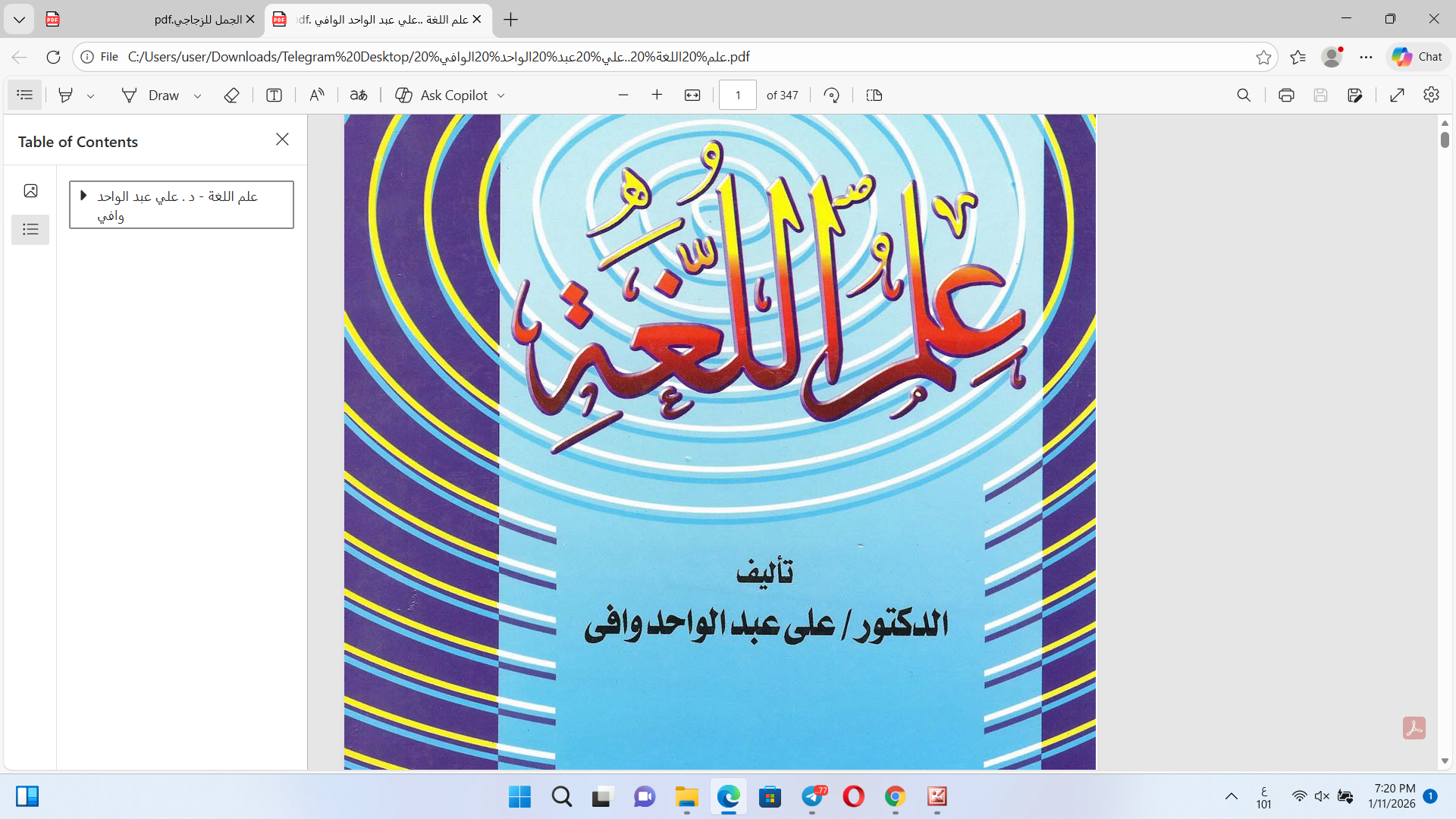Open the Favorites list
Image resolution: width=1456 pixels, height=819 pixels.
tap(1298, 57)
